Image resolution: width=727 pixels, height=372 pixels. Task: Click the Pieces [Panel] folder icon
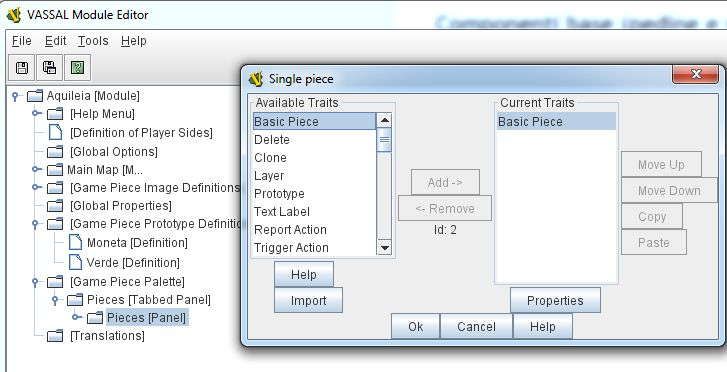[x=95, y=318]
